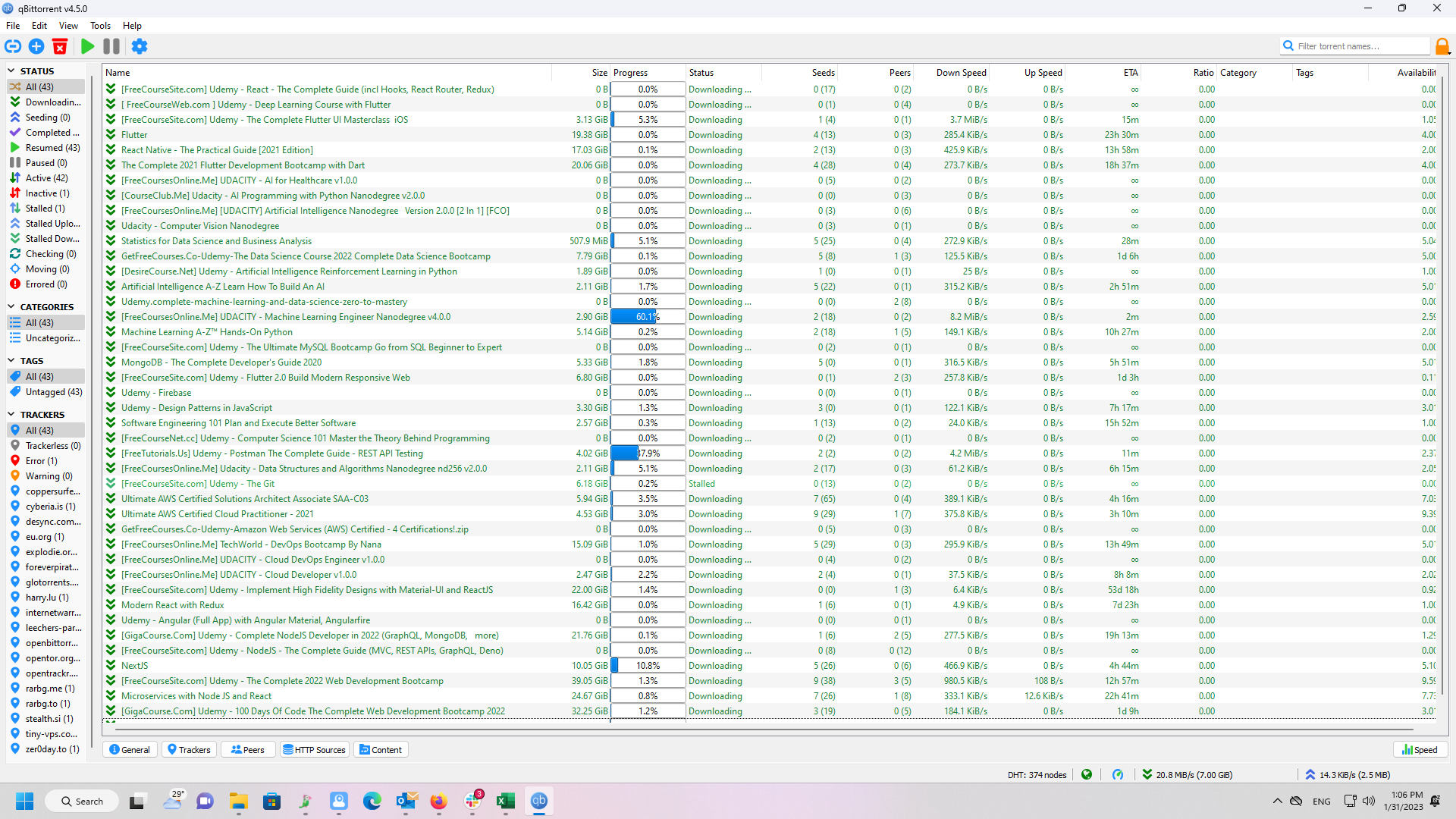This screenshot has height=819, width=1456.
Task: Click the upload speed arrow icon in status bar
Action: tap(1310, 774)
